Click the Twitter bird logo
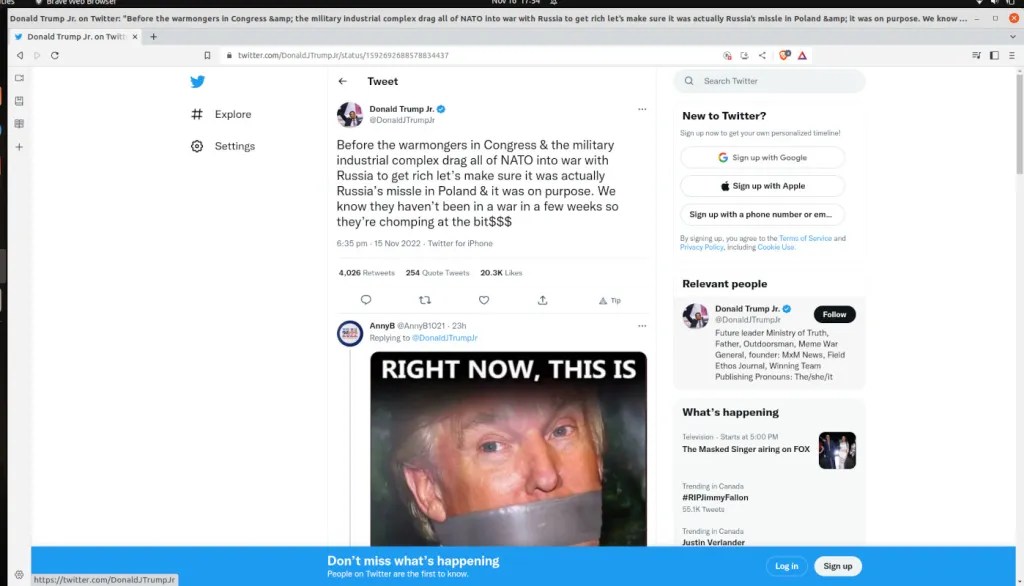Viewport: 1024px width, 586px height. 198,82
